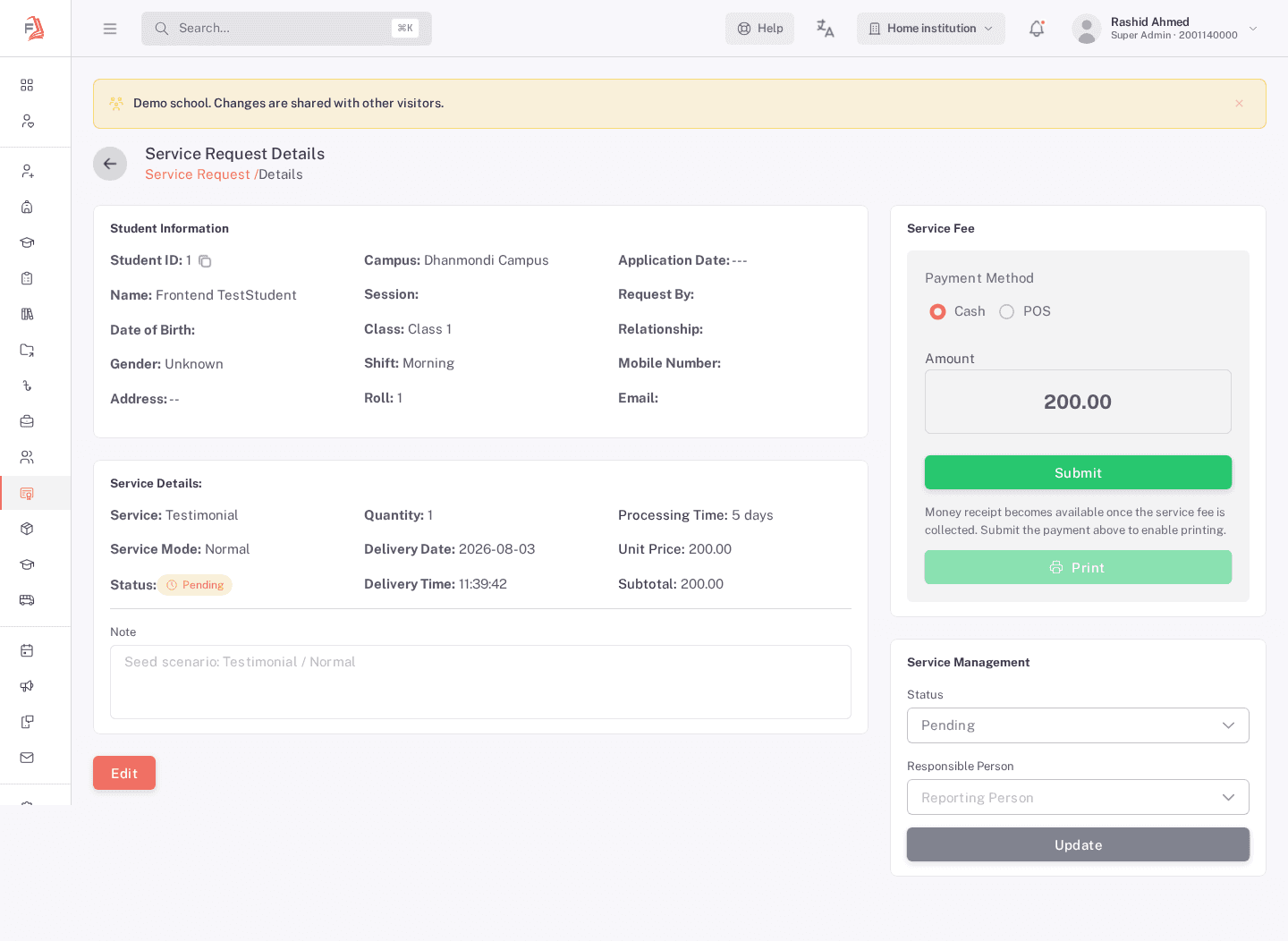Open the user-with-heart sidebar icon
This screenshot has height=941, width=1288.
pos(27,121)
